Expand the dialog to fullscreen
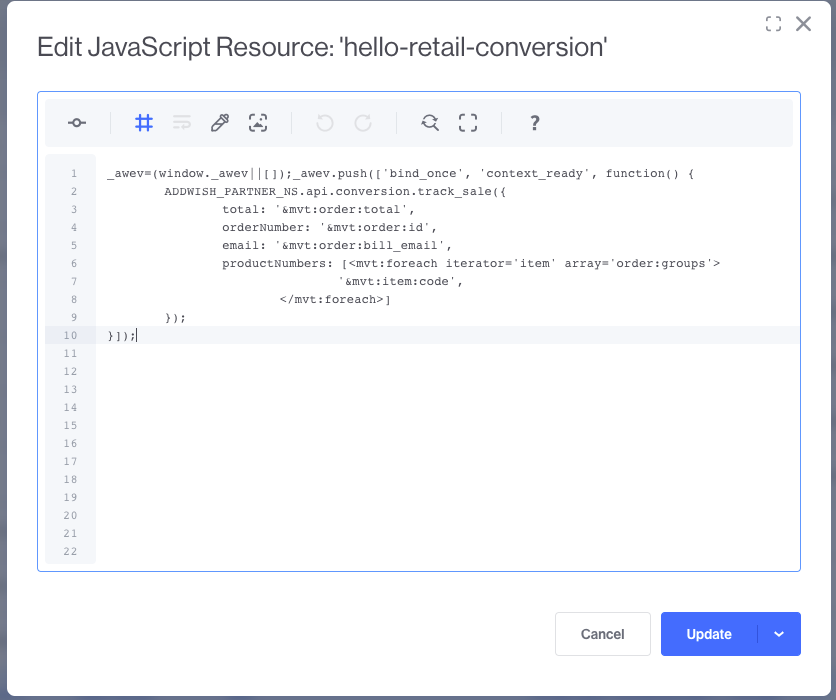Viewport: 836px width, 700px height. (773, 24)
